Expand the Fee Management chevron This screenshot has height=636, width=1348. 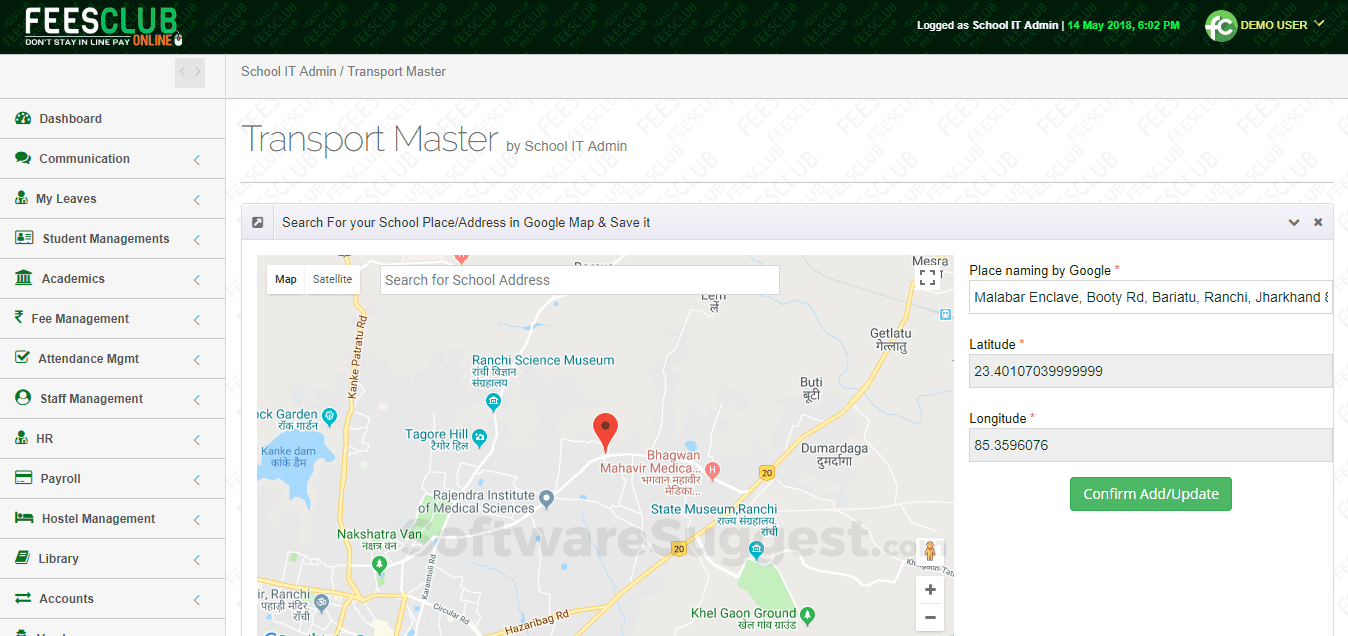[196, 319]
